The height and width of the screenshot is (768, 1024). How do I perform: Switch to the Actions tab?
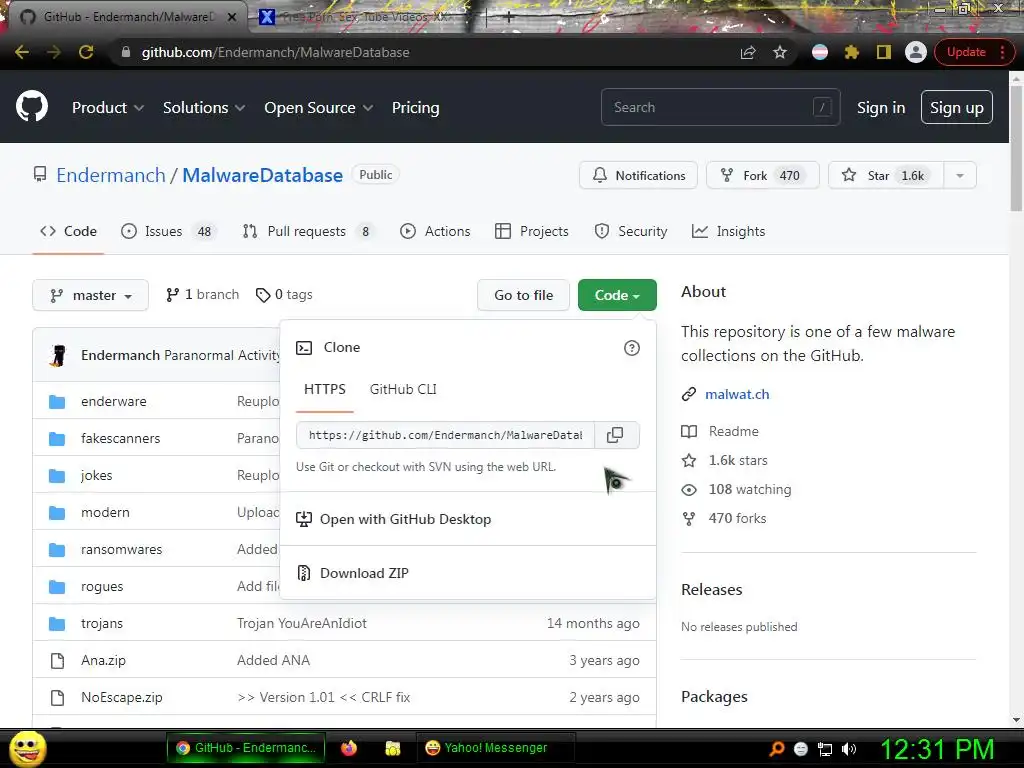point(435,231)
